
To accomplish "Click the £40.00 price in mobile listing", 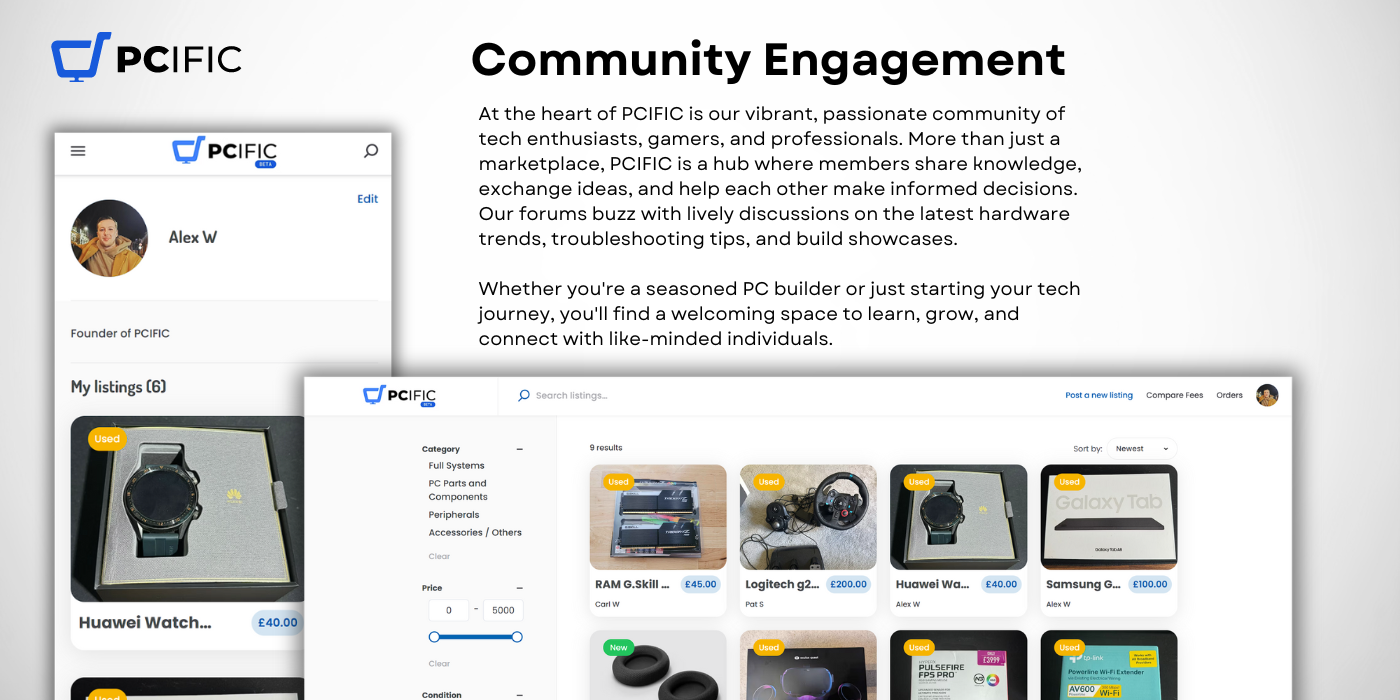I will click(x=277, y=622).
